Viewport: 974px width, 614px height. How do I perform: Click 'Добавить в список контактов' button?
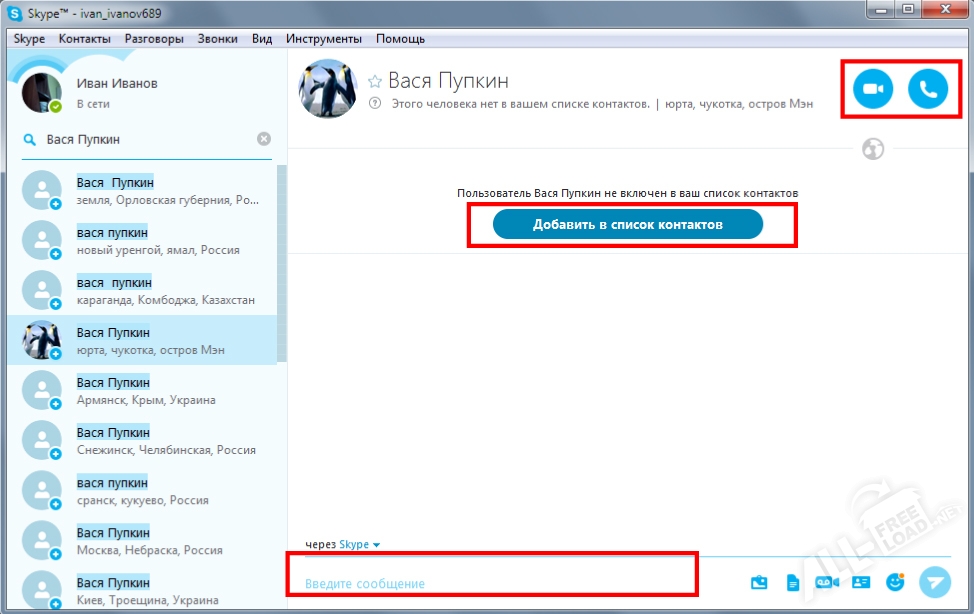627,225
